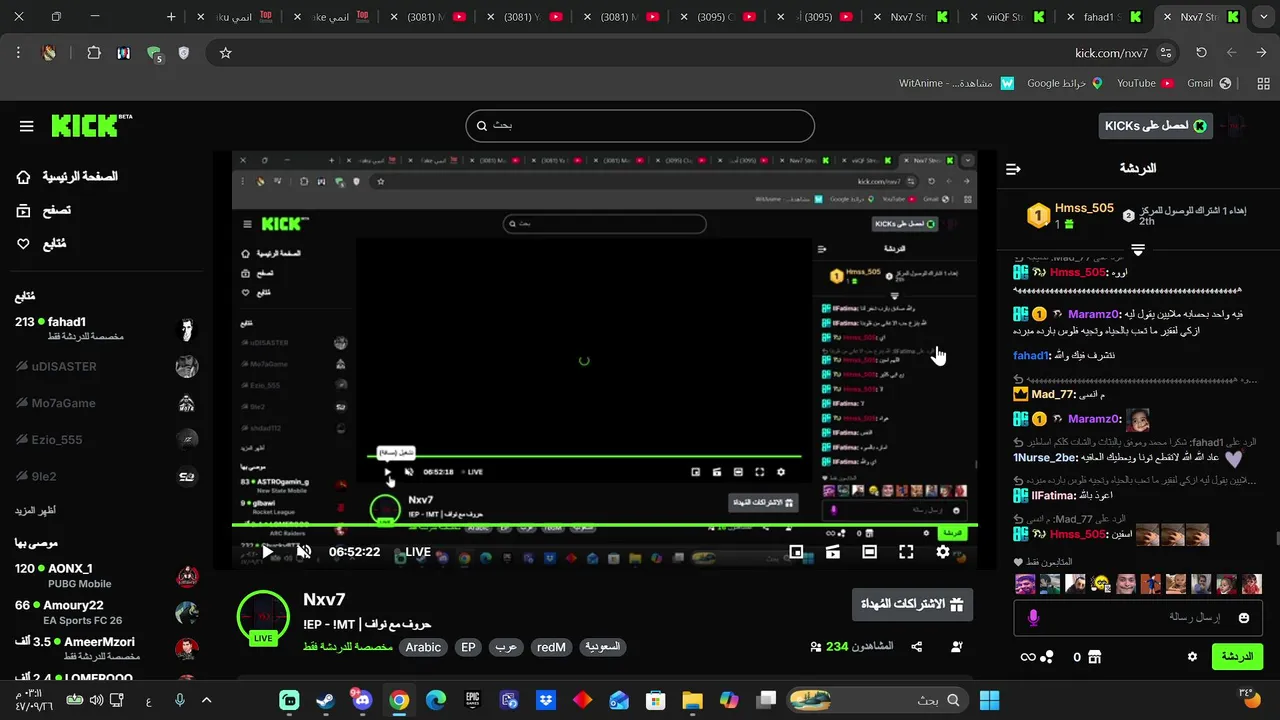Open the chat emoji picker
Image resolution: width=1280 pixels, height=720 pixels.
[1244, 618]
